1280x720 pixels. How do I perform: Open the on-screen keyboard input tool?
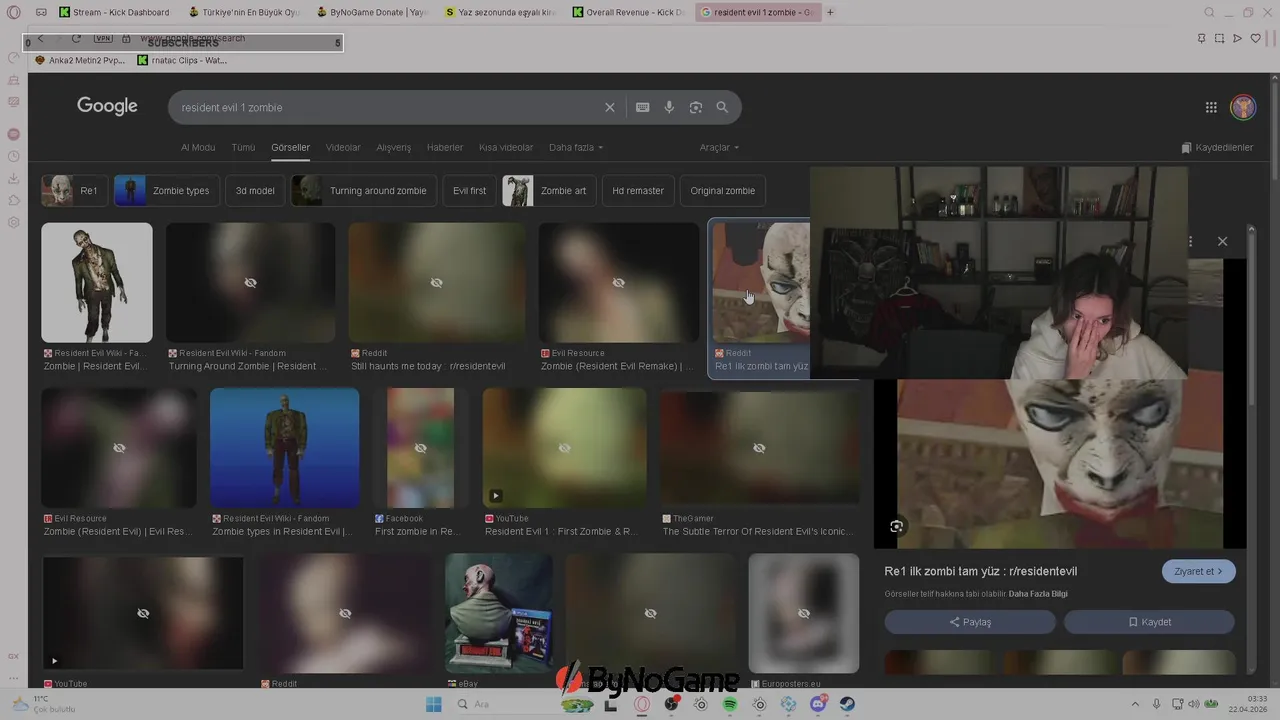643,107
